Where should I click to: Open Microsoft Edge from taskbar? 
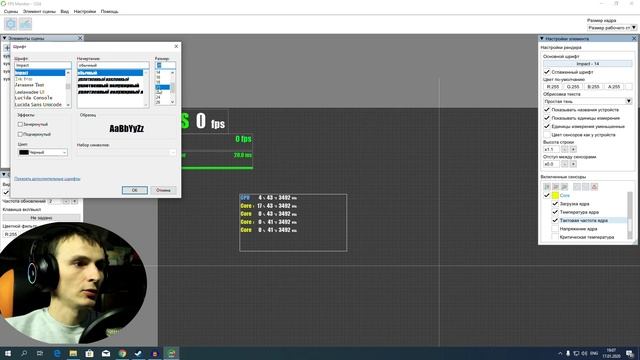coord(57,353)
